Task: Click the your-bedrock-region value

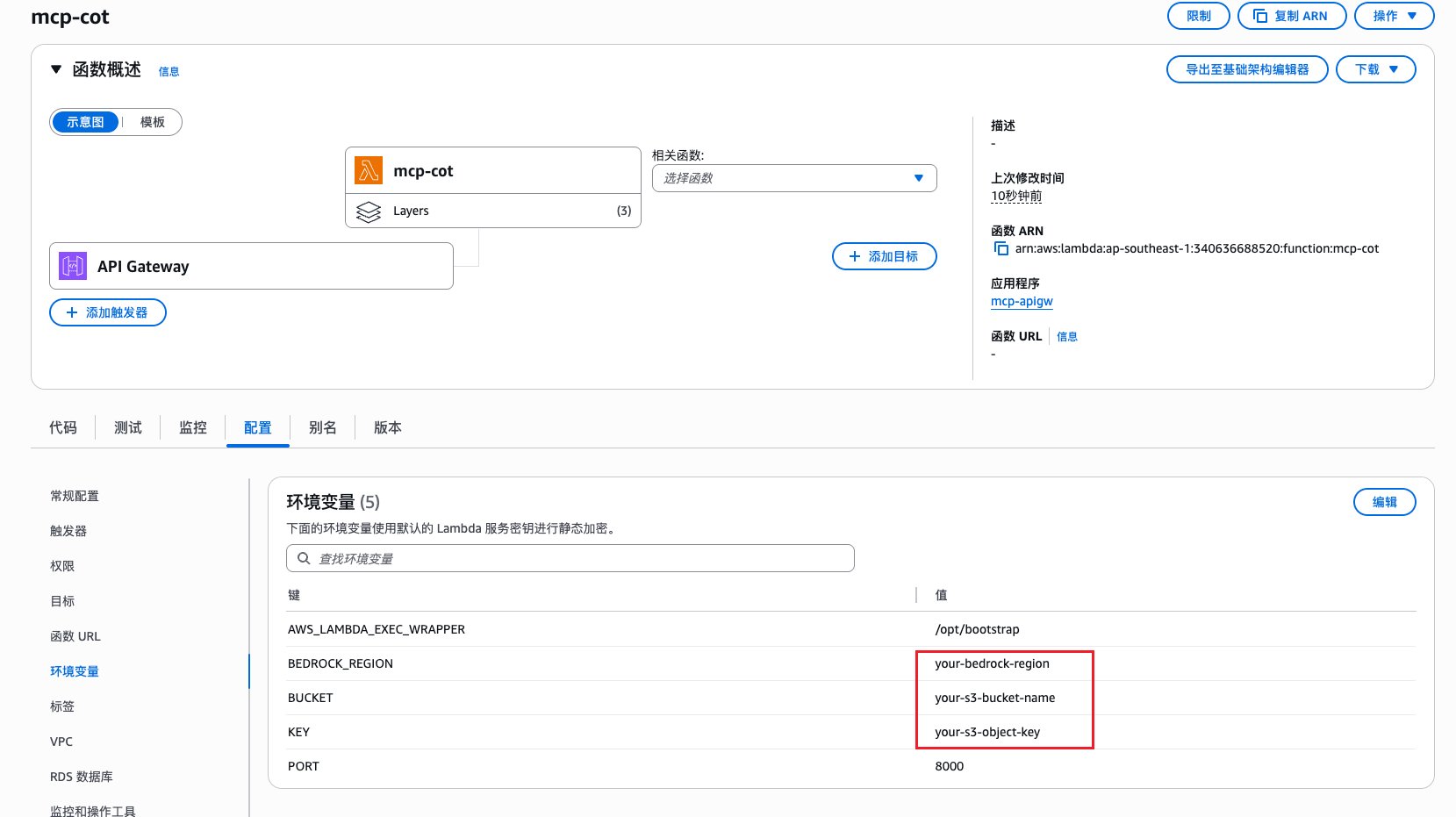Action: (992, 663)
